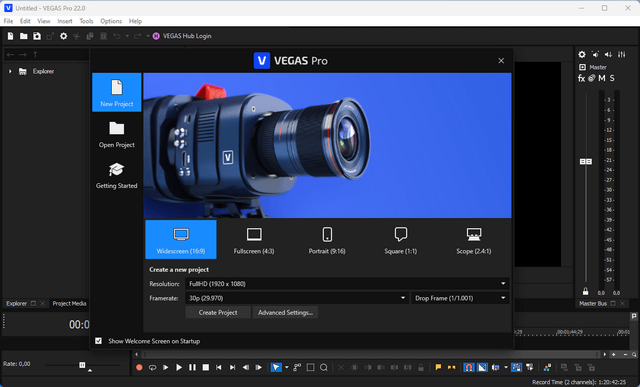Click the red Record button
The height and width of the screenshot is (387, 640).
139,367
